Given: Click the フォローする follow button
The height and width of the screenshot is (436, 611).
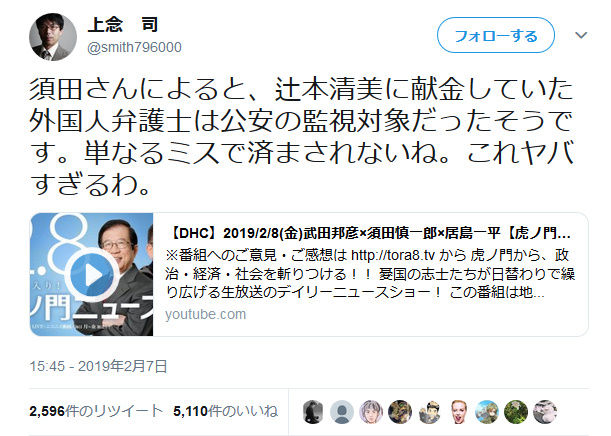Looking at the screenshot, I should click(x=496, y=35).
